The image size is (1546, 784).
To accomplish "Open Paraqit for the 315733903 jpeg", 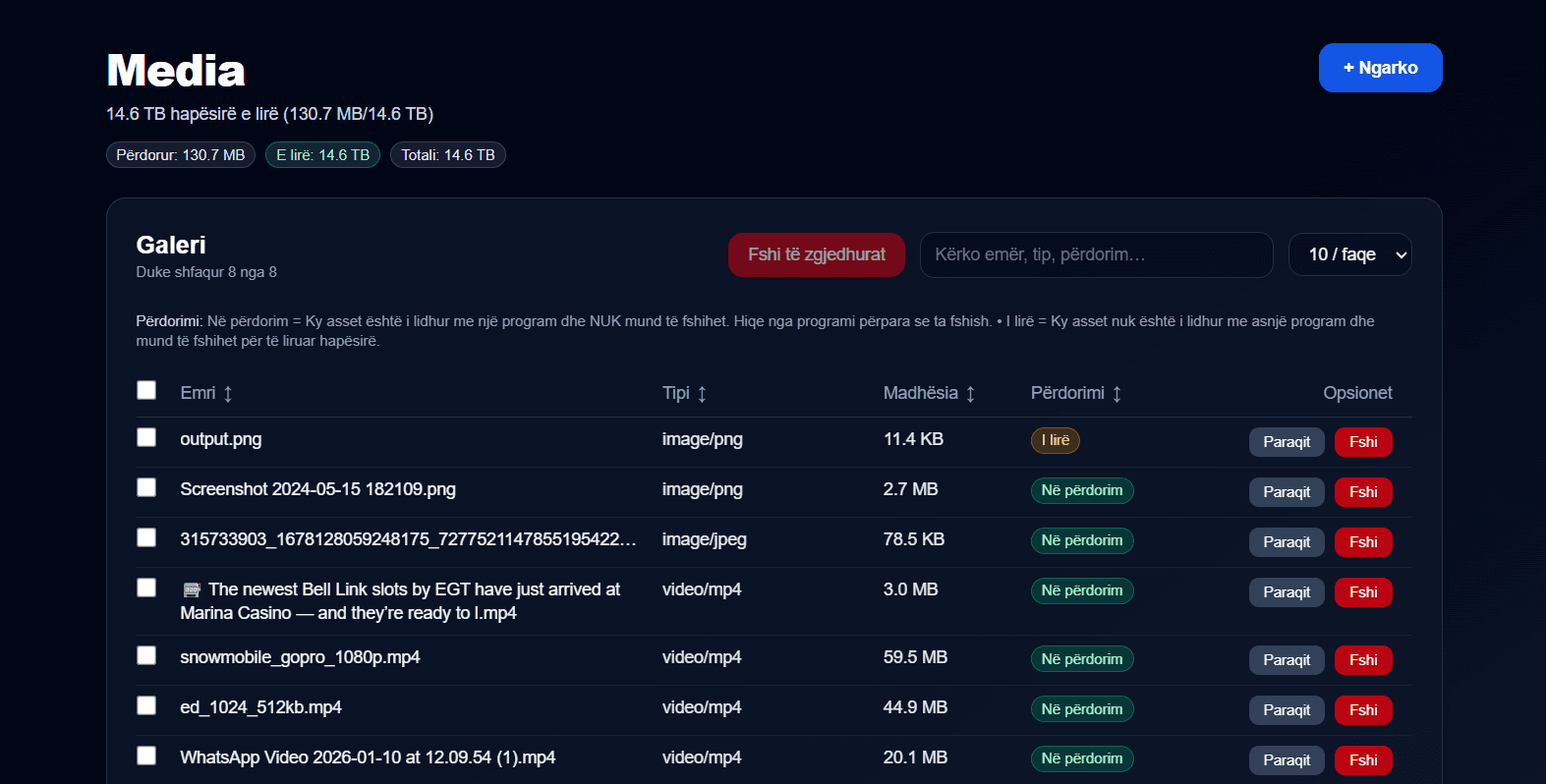I will [1287, 542].
